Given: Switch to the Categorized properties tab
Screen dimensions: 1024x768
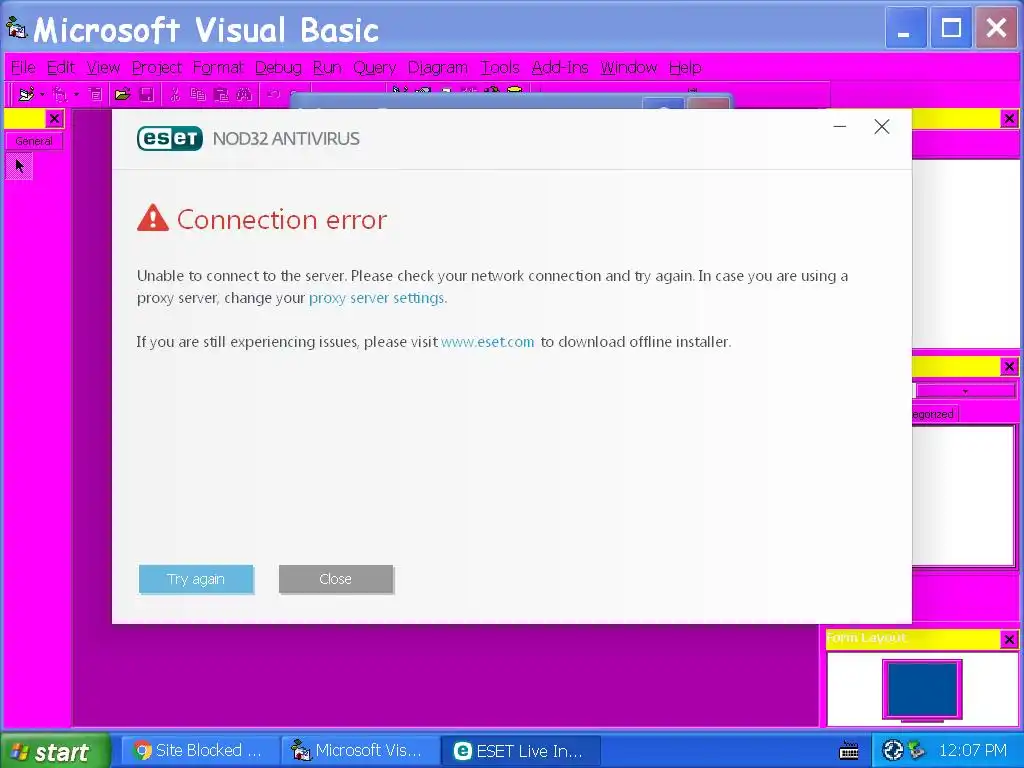Looking at the screenshot, I should pyautogui.click(x=933, y=414).
